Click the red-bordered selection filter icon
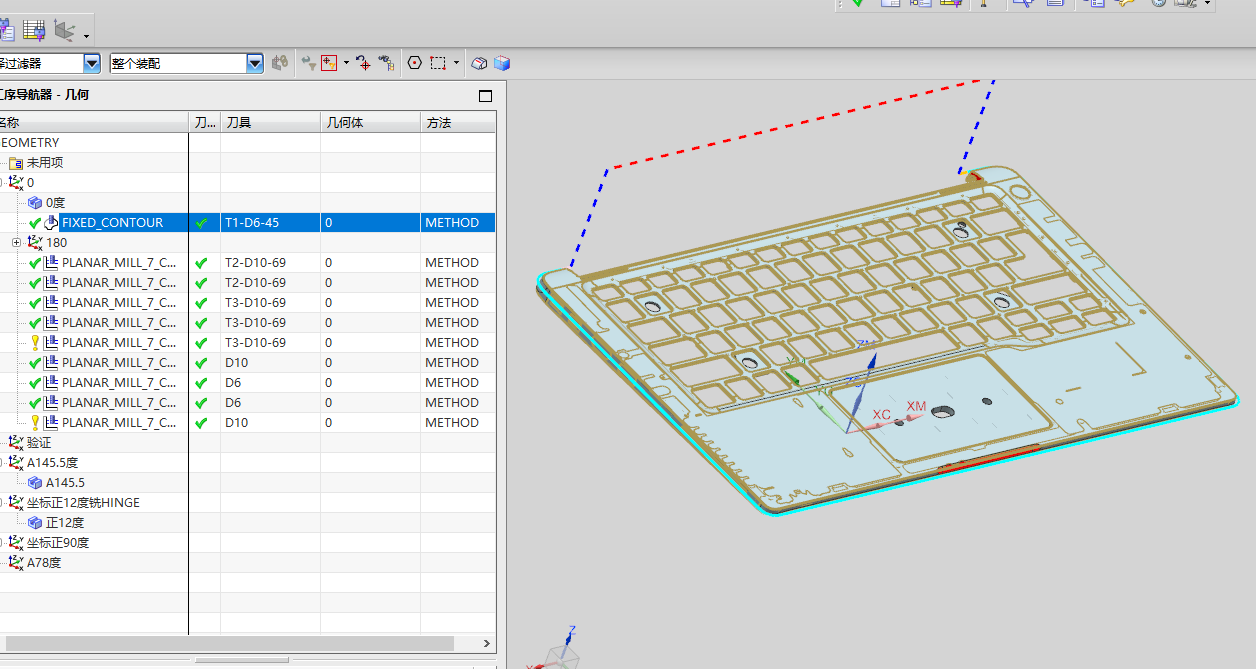The image size is (1256, 669). pyautogui.click(x=329, y=63)
